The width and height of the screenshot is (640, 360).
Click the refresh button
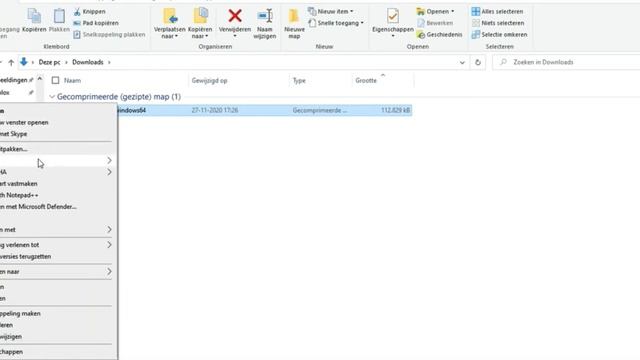tap(478, 62)
